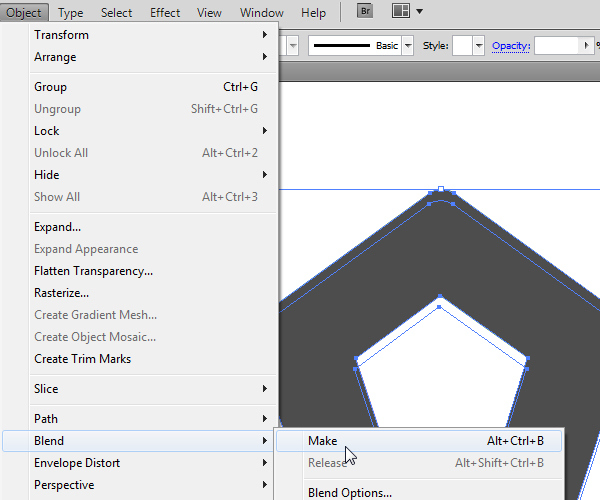Expand the Arrange submenu
Viewport: 600px width, 500px height.
[x=153, y=57]
